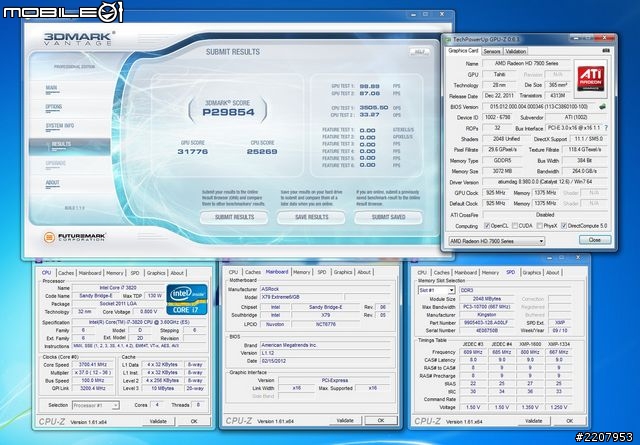Switch to the Sensors tab in GPU-Z

click(492, 51)
